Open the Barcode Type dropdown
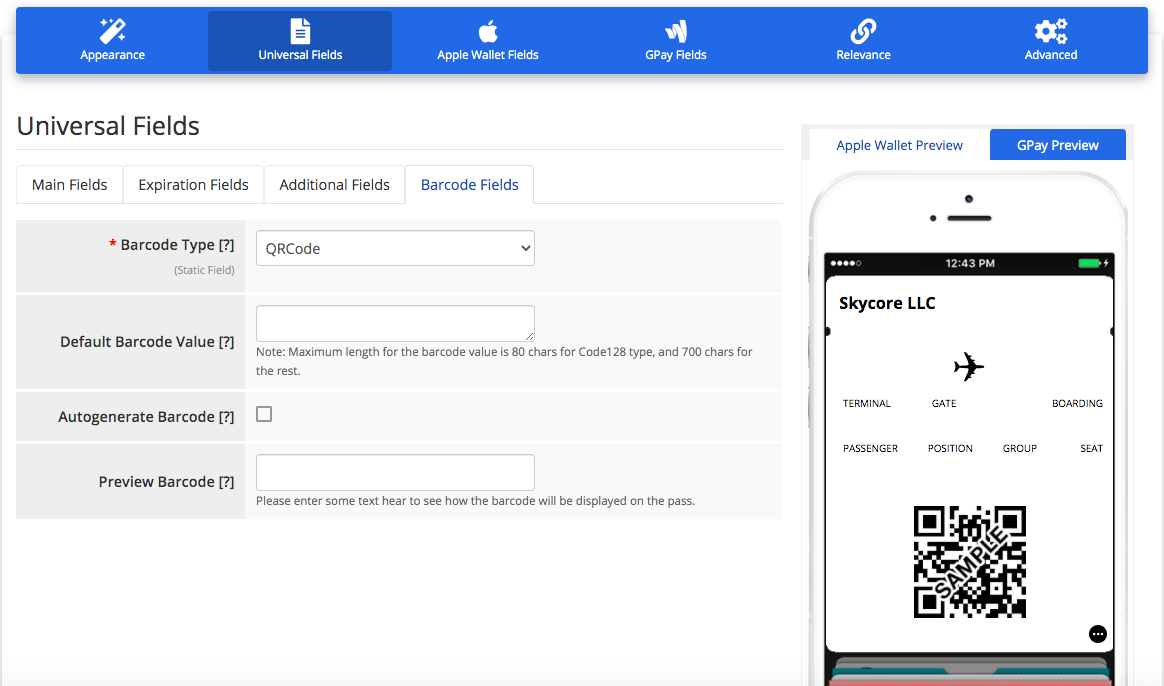The image size is (1164, 686). point(395,249)
